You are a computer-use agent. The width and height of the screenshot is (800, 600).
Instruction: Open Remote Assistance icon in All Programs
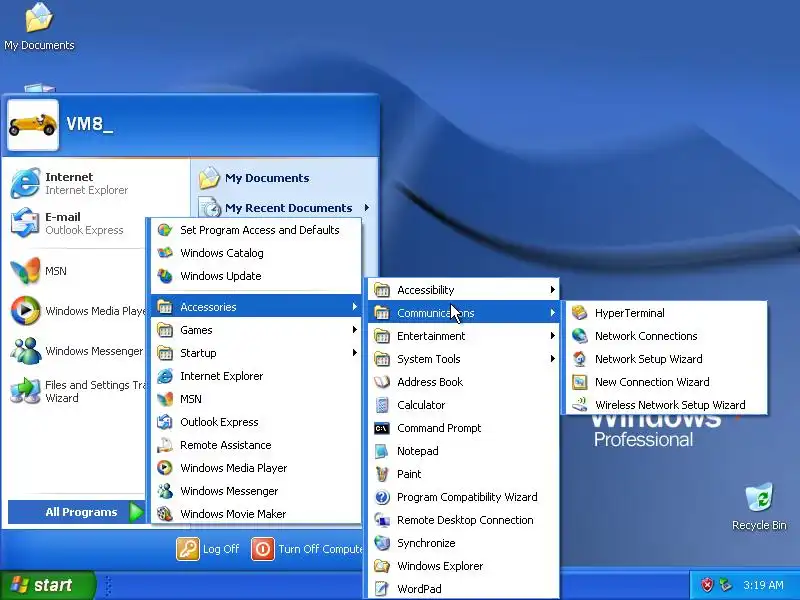[165, 445]
